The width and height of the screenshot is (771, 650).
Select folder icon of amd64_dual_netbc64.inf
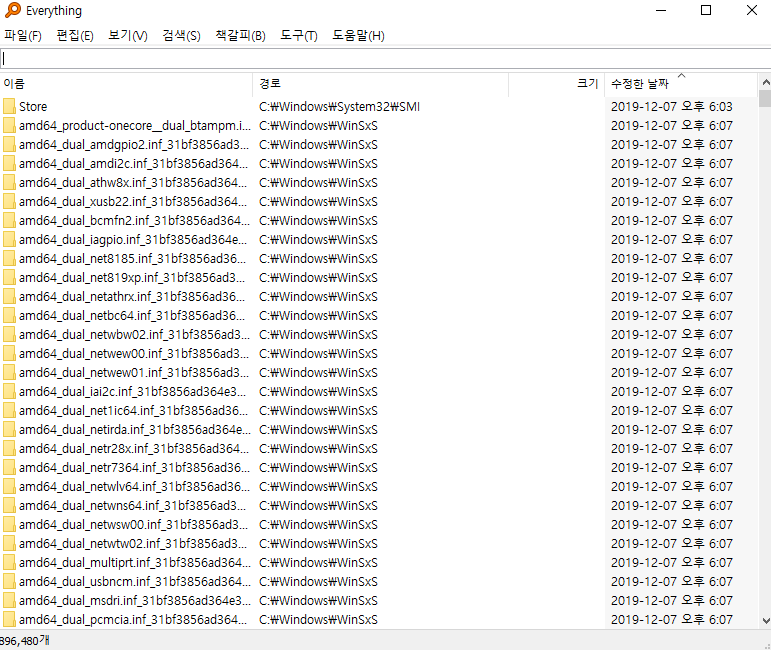pos(9,316)
